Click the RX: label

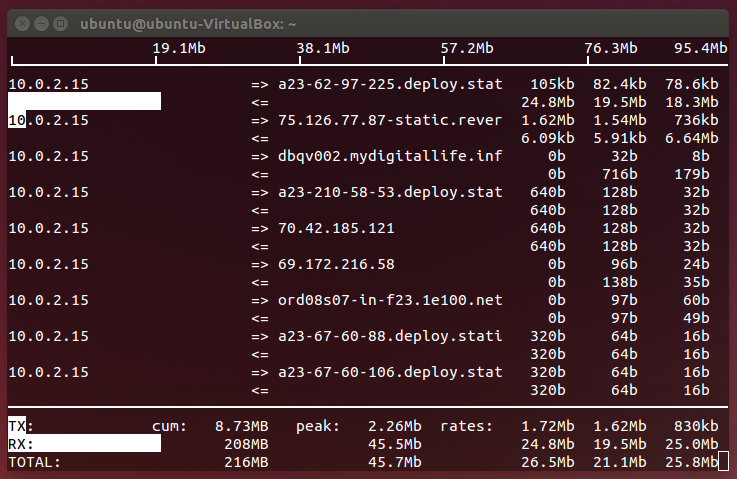coord(21,444)
